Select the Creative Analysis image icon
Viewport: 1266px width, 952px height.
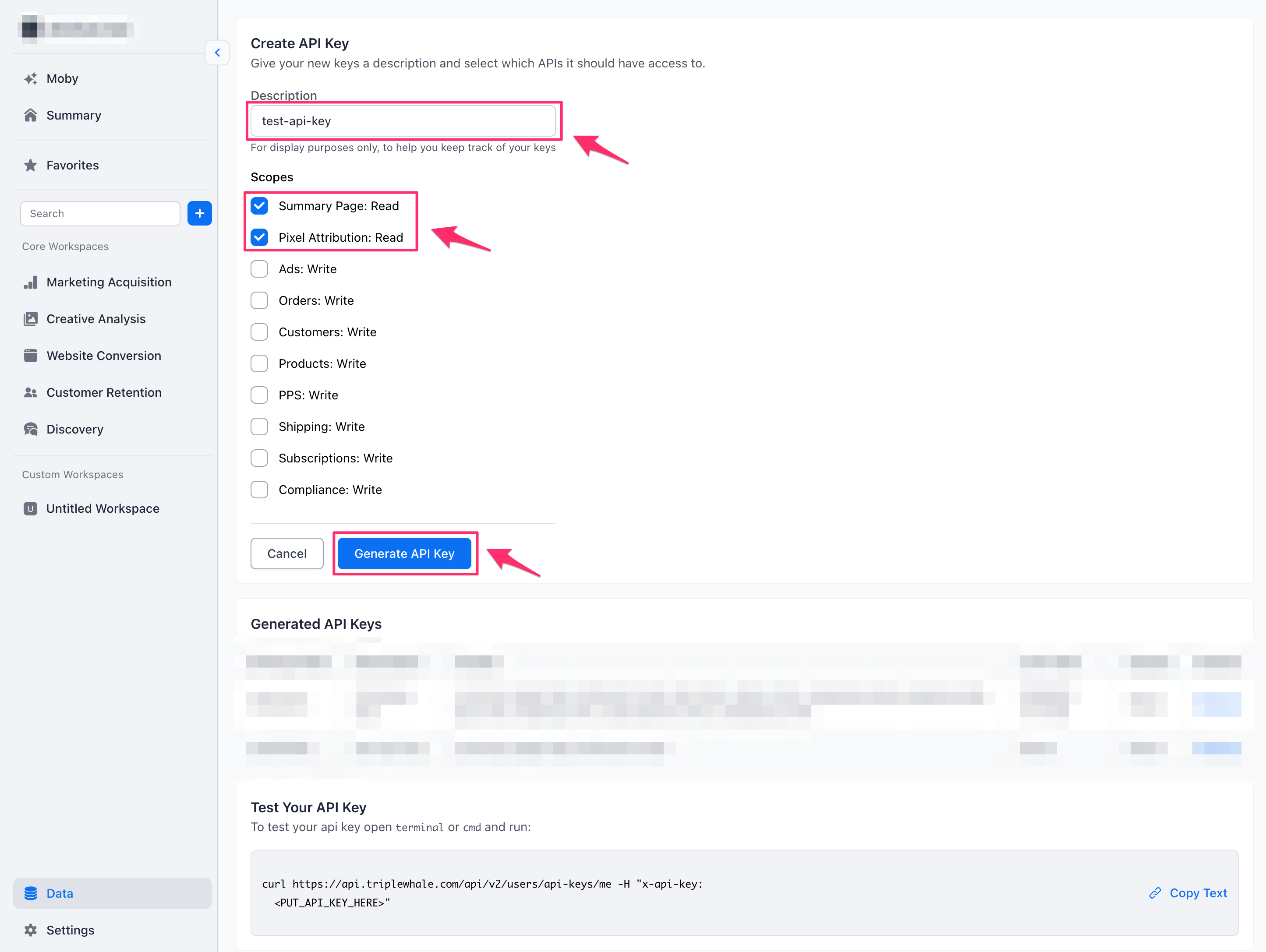(31, 319)
